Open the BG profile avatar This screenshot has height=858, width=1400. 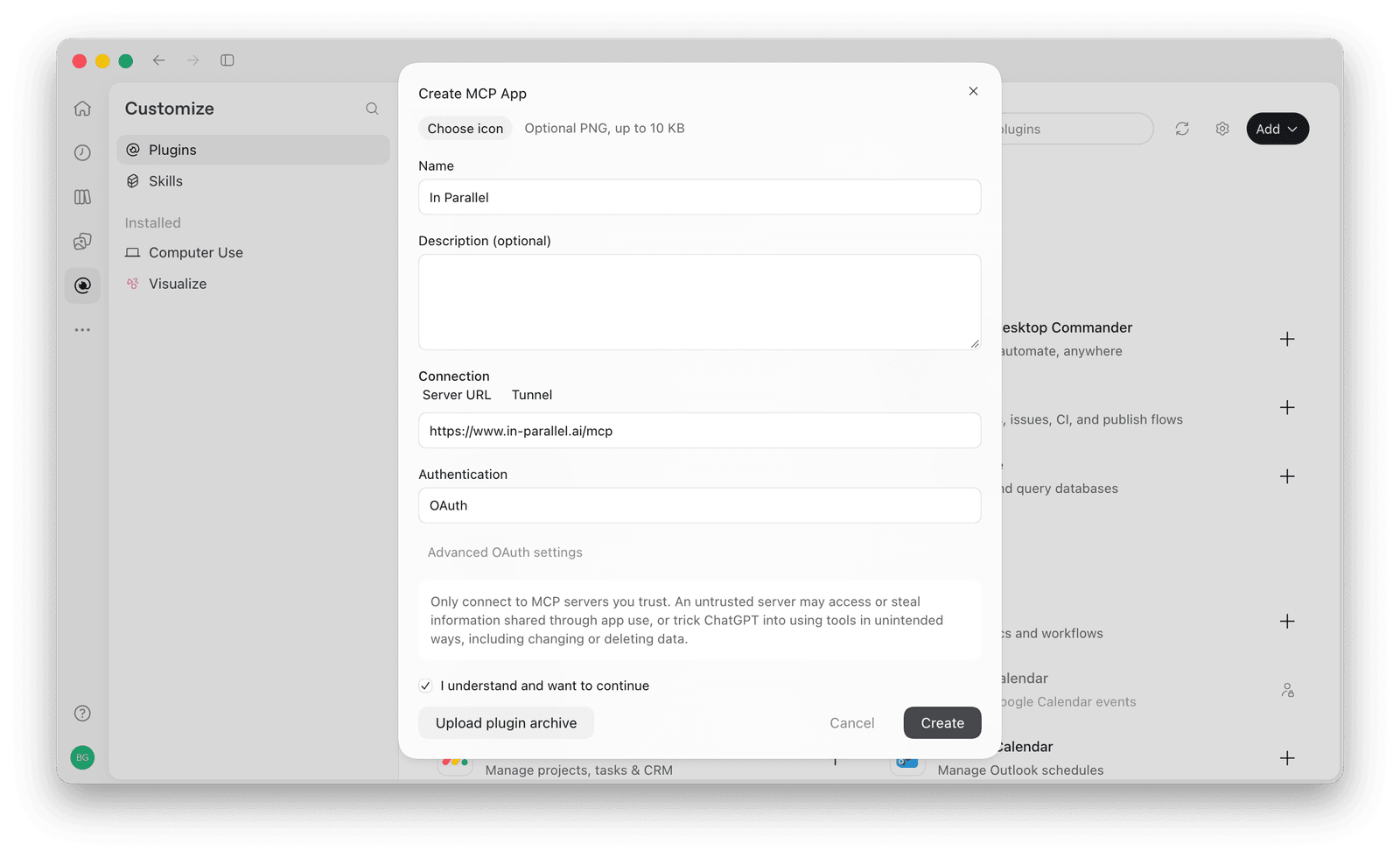[x=82, y=757]
